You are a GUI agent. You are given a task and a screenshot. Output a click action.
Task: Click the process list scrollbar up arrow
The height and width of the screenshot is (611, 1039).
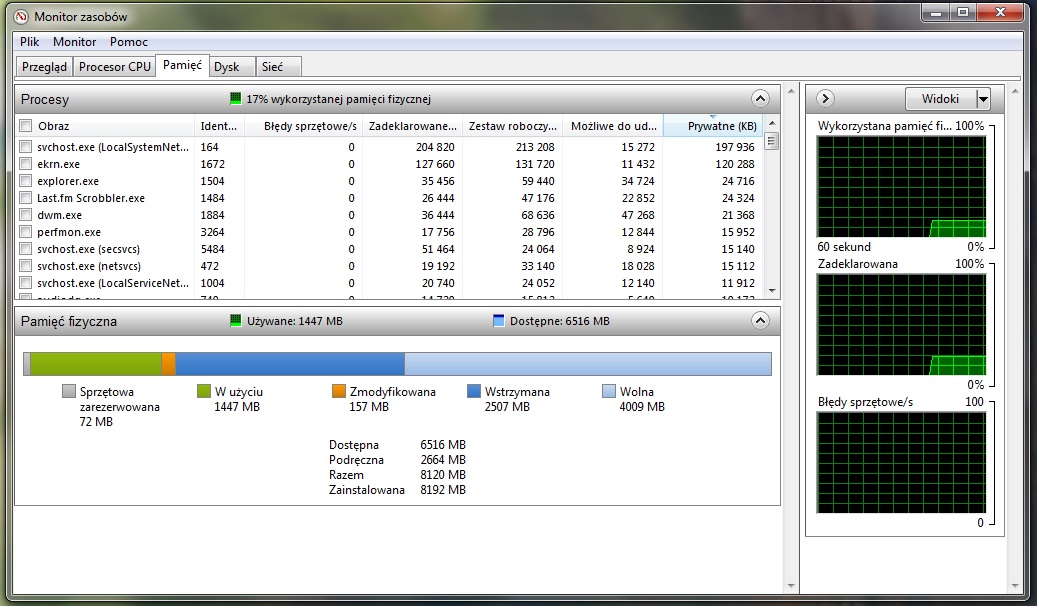(772, 124)
